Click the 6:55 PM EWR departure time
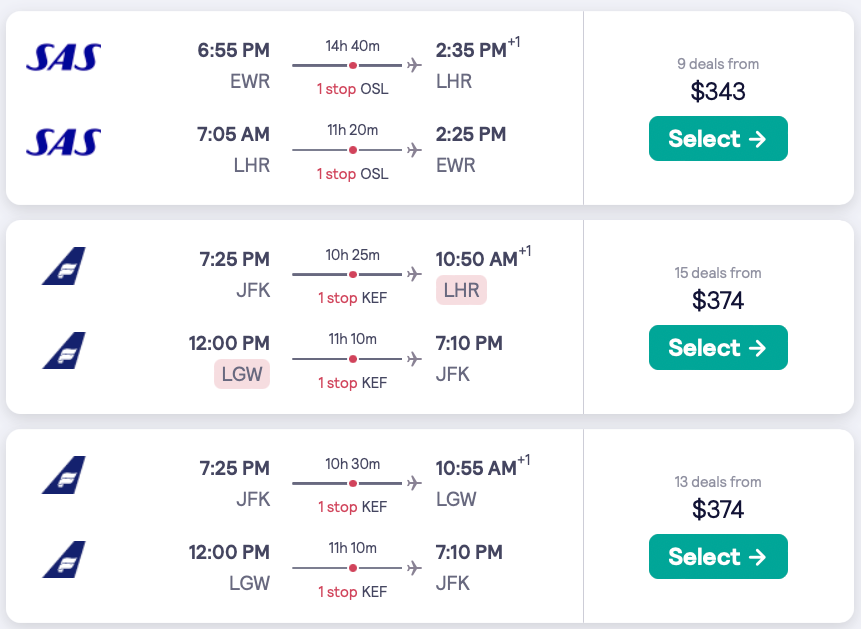861x629 pixels. click(x=234, y=50)
